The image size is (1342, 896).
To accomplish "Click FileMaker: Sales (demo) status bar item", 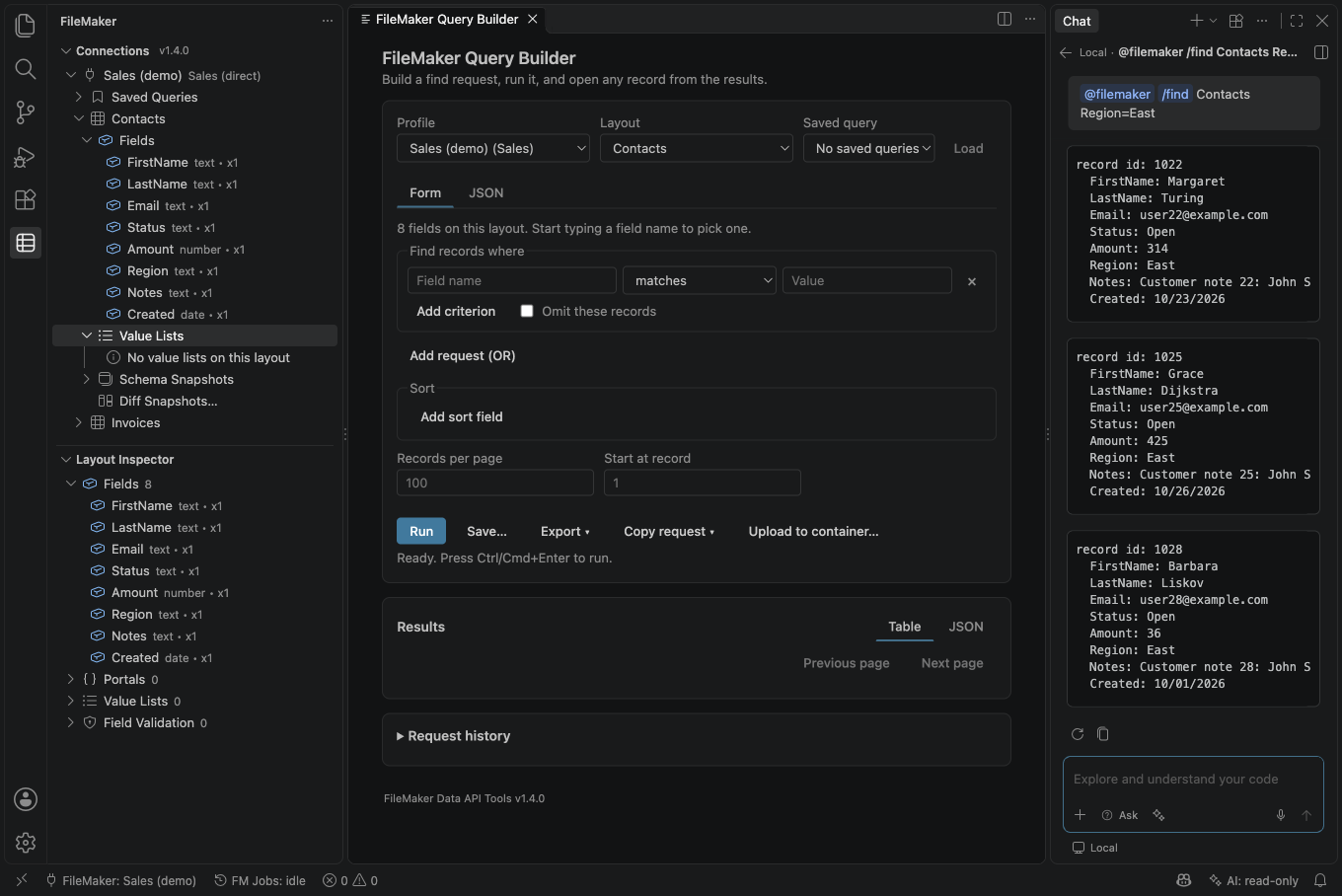I will click(x=121, y=880).
